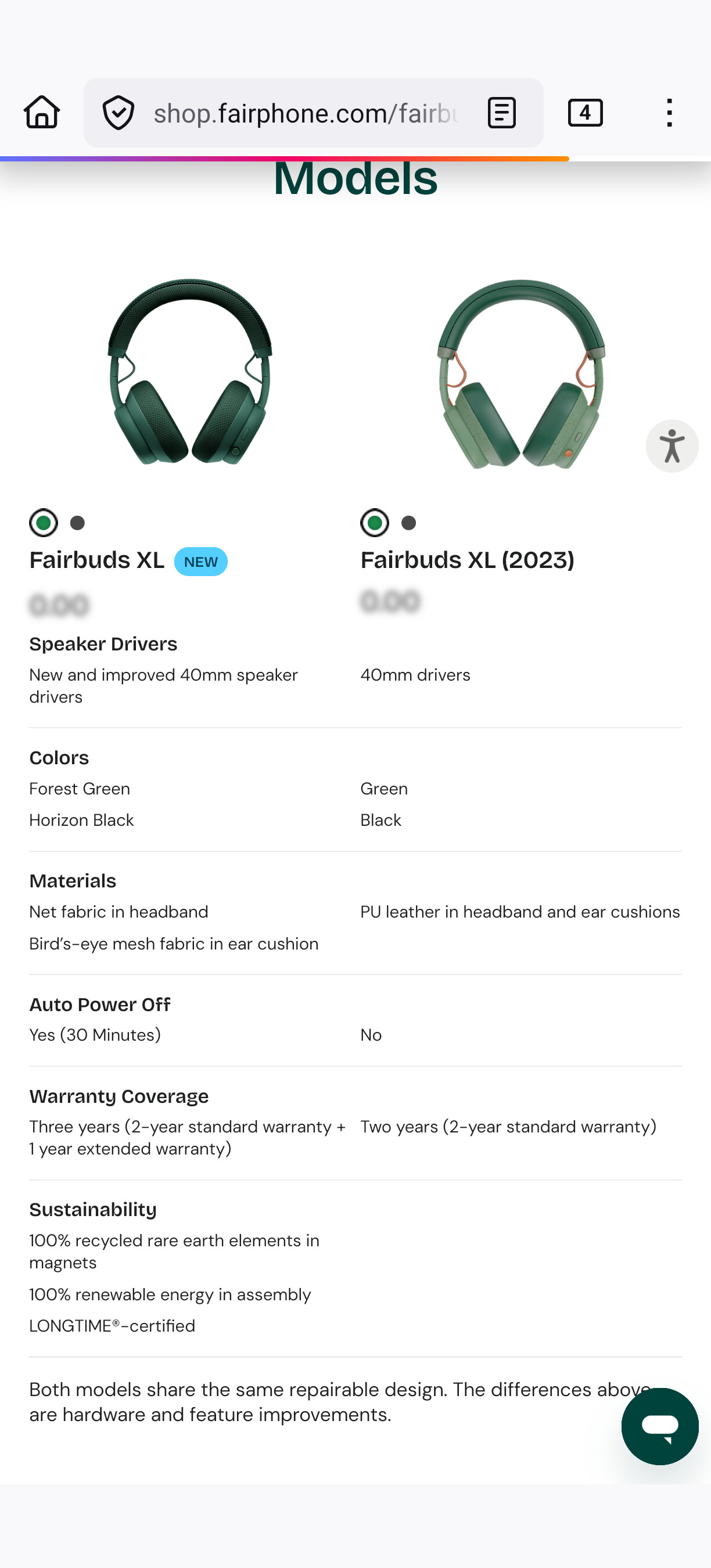Select Black swatch for Fairbuds XL (2023)
The width and height of the screenshot is (711, 1568).
point(408,523)
